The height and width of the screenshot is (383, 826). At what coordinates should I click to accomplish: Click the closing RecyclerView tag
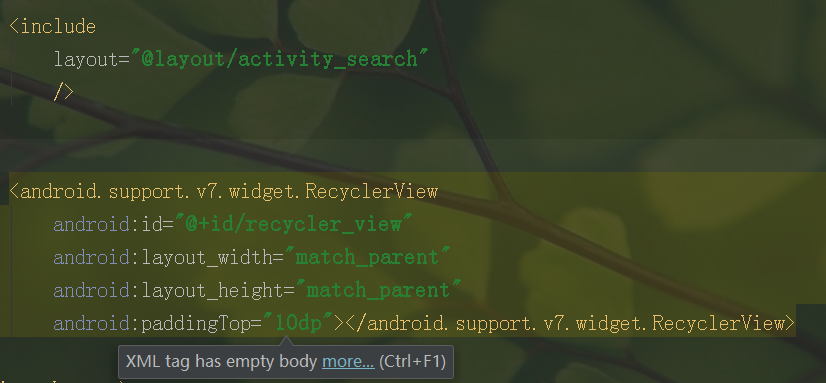(570, 323)
